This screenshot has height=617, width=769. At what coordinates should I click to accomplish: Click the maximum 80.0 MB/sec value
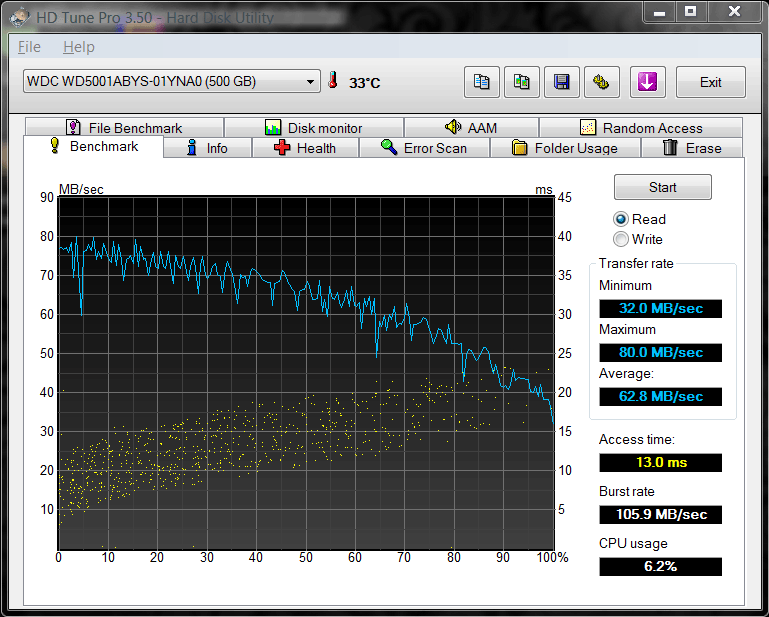(661, 352)
